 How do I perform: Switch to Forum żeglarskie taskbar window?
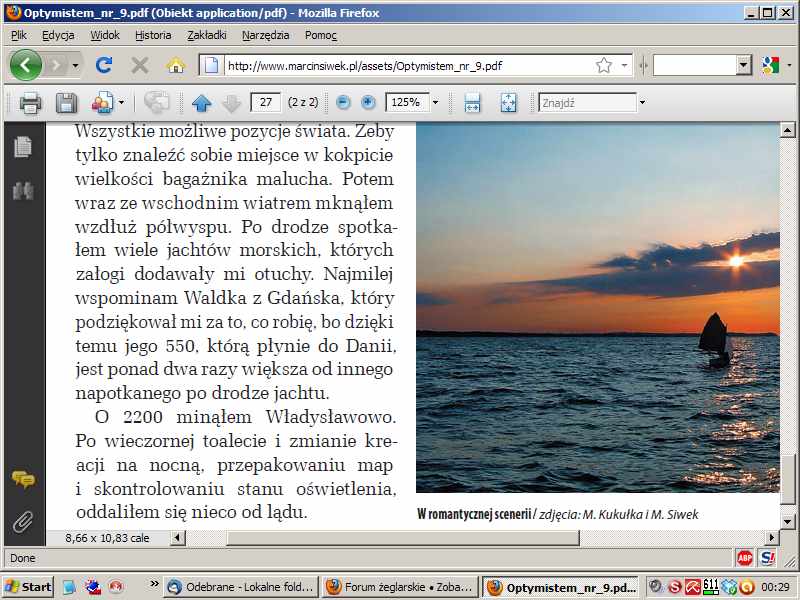tap(400, 586)
